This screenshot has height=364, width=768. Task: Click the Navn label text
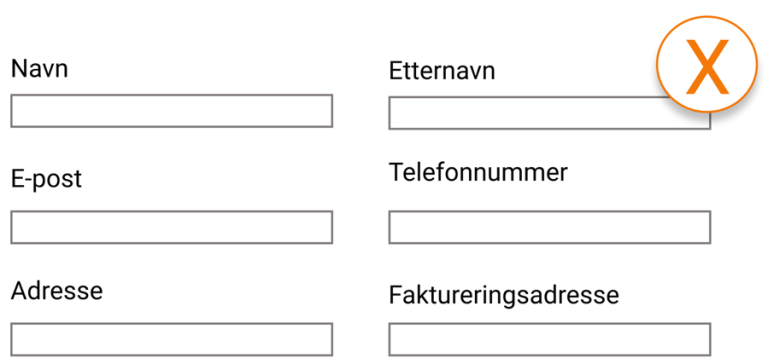(x=39, y=69)
